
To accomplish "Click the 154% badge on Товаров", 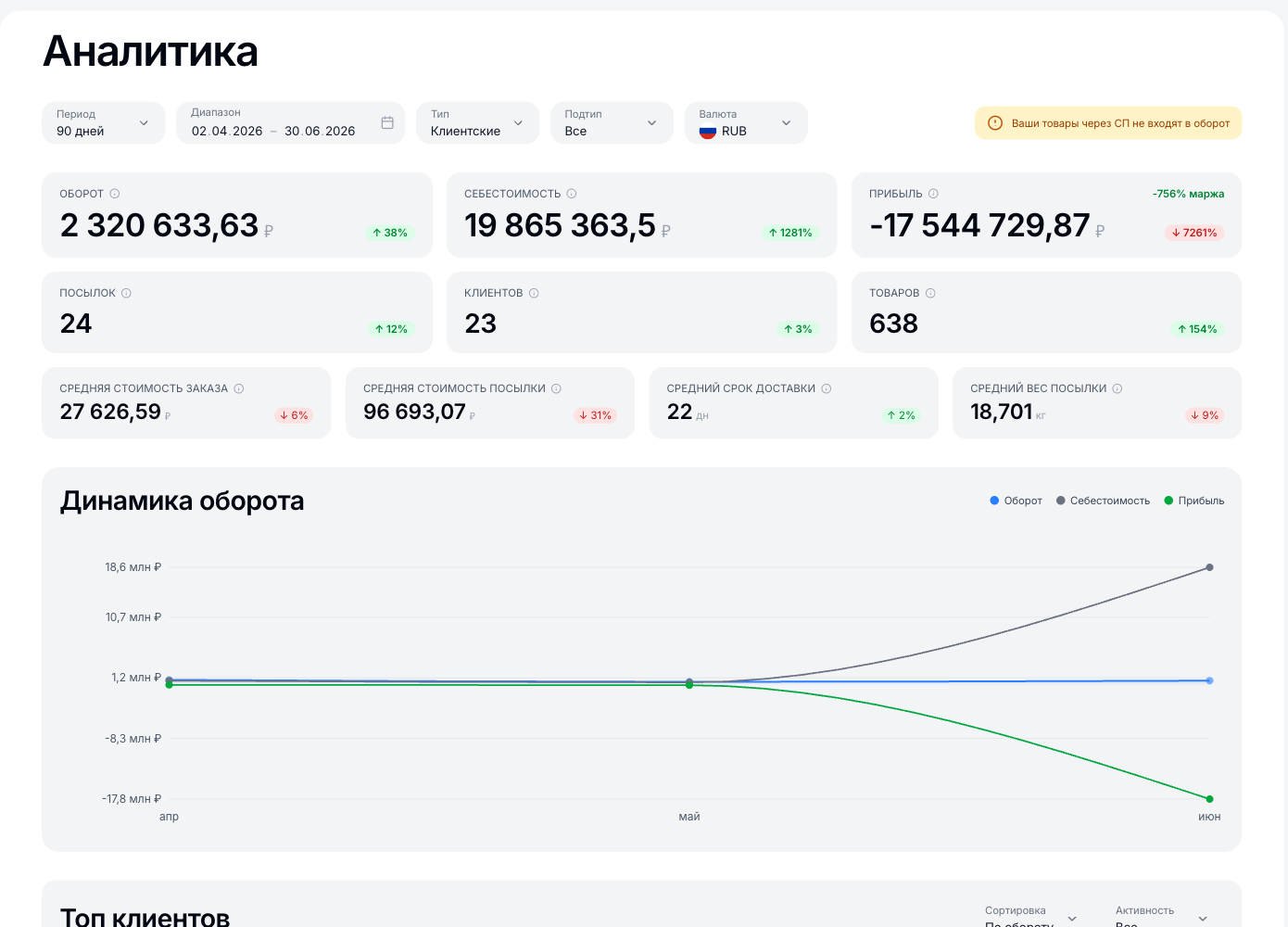I will tap(1197, 329).
